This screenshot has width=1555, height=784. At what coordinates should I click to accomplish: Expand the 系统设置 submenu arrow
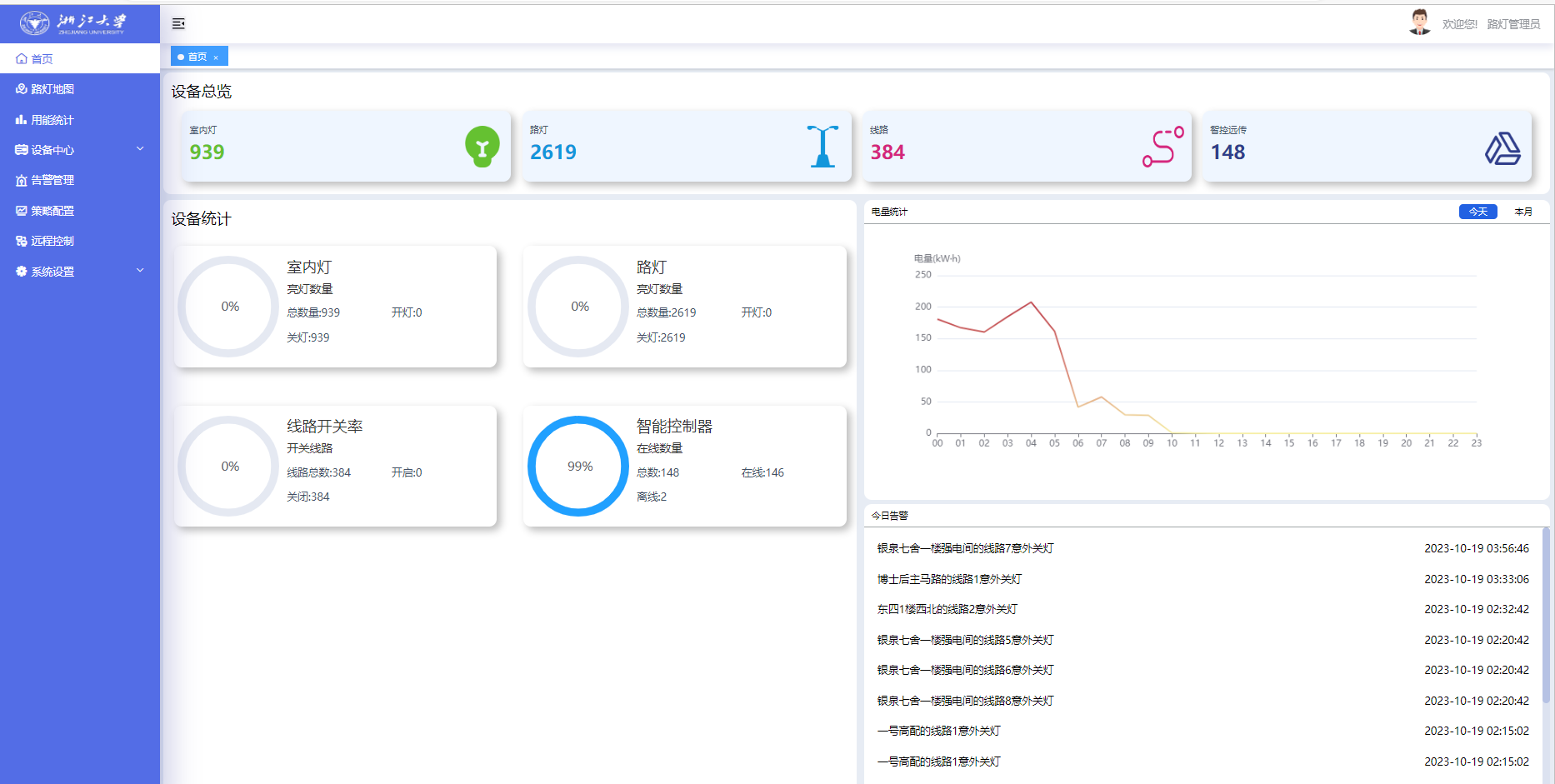tap(140, 271)
